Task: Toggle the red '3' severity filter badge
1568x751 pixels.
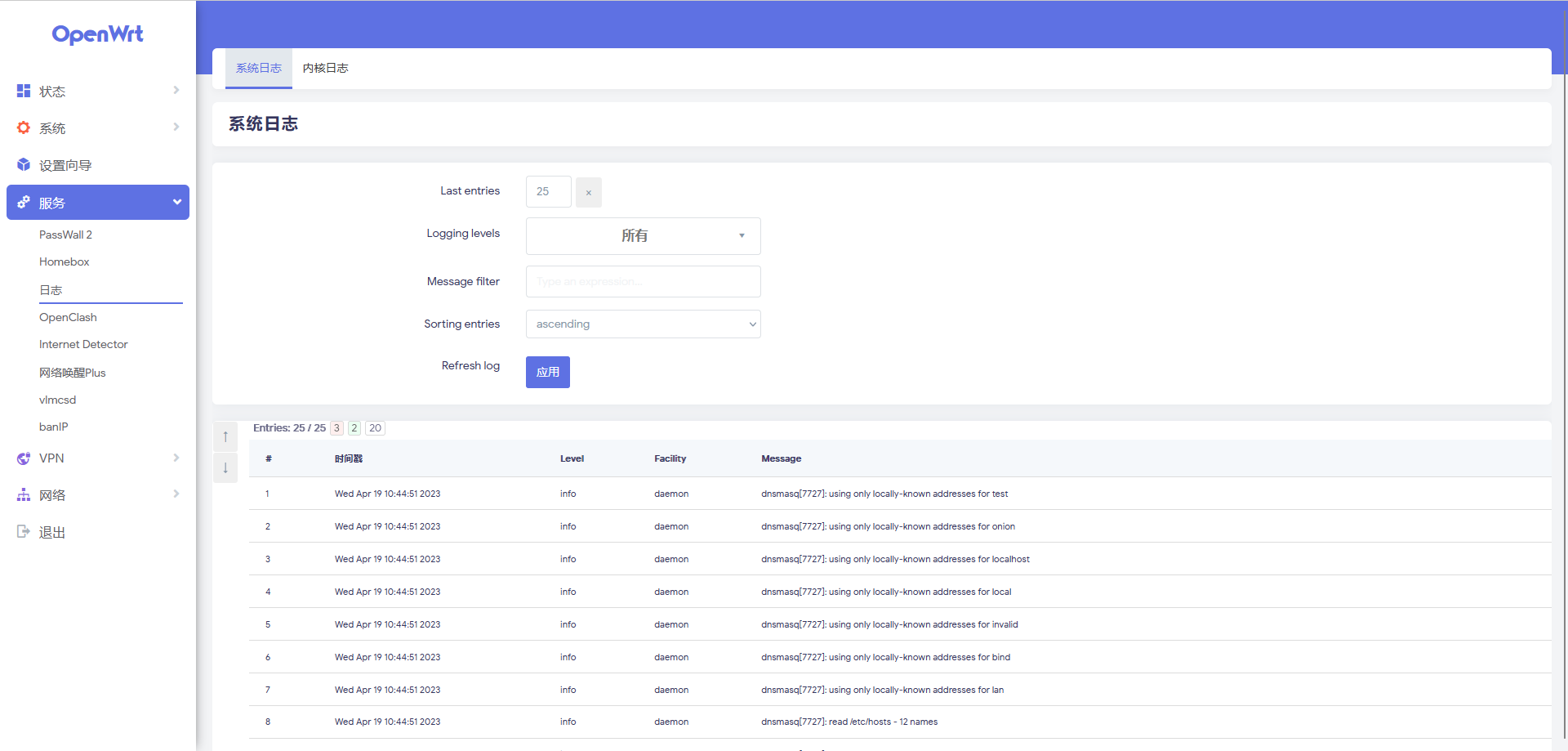Action: point(336,427)
